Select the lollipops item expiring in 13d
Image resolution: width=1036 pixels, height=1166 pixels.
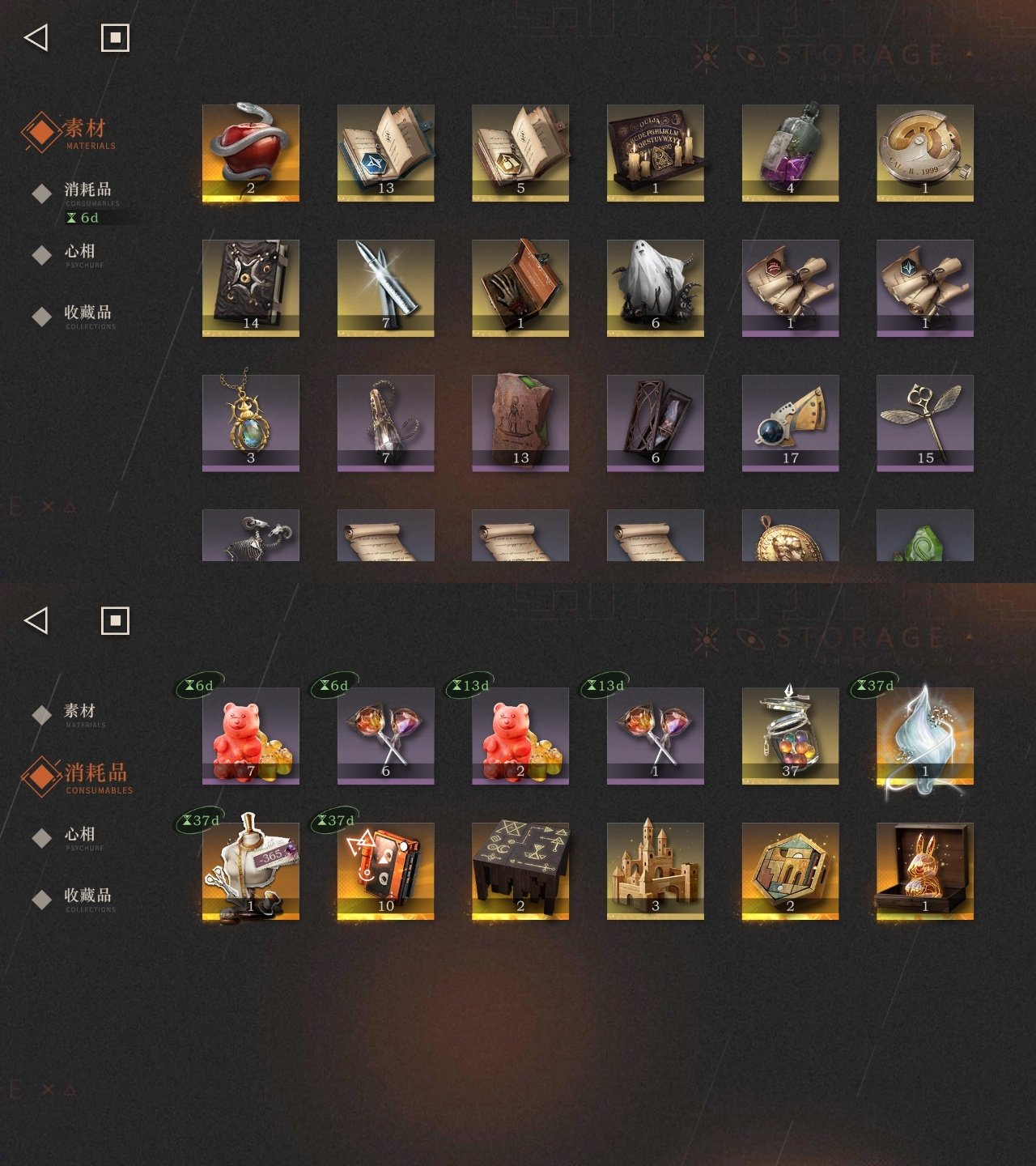656,736
